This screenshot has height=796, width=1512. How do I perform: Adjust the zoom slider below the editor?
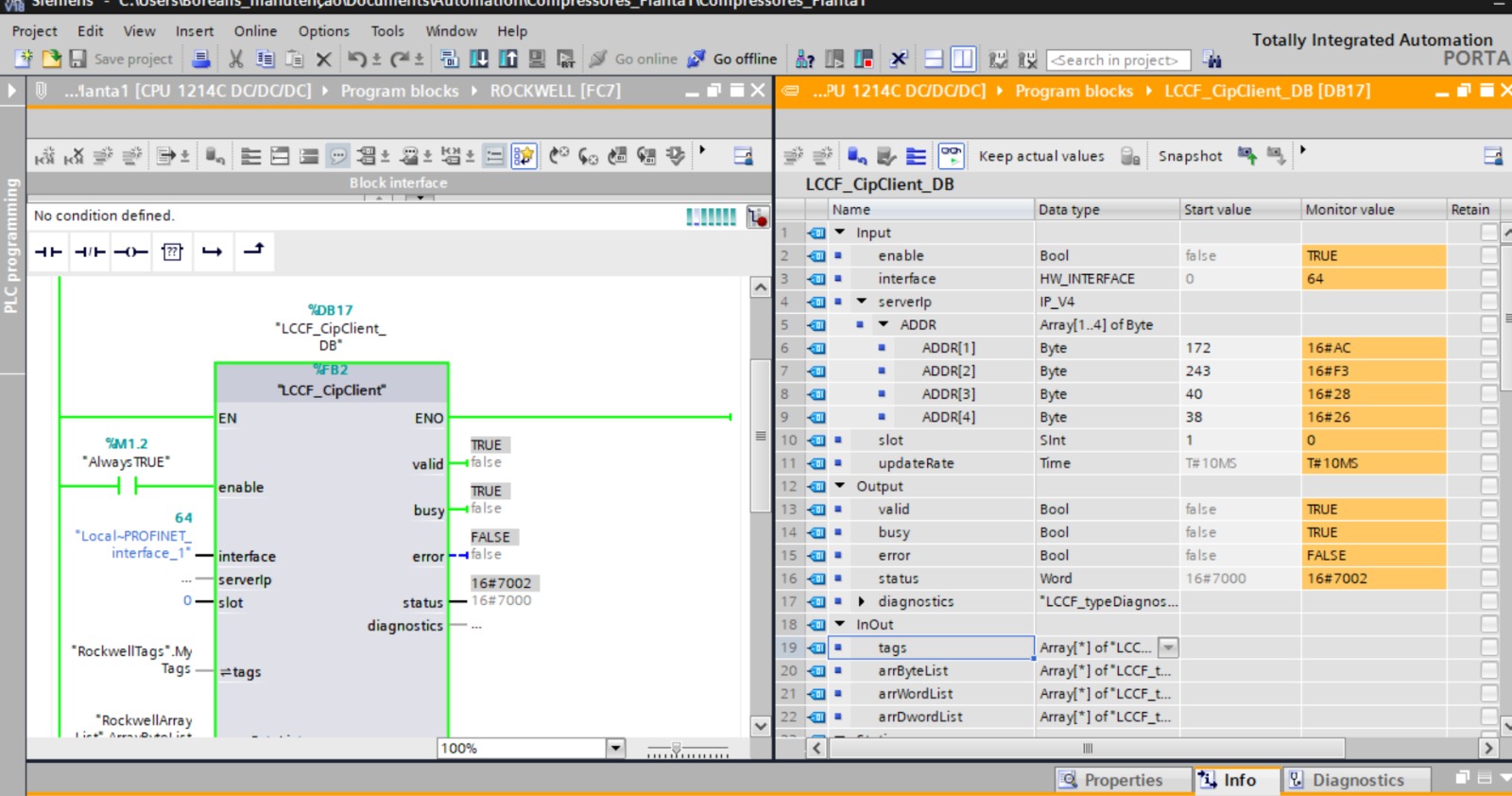676,749
